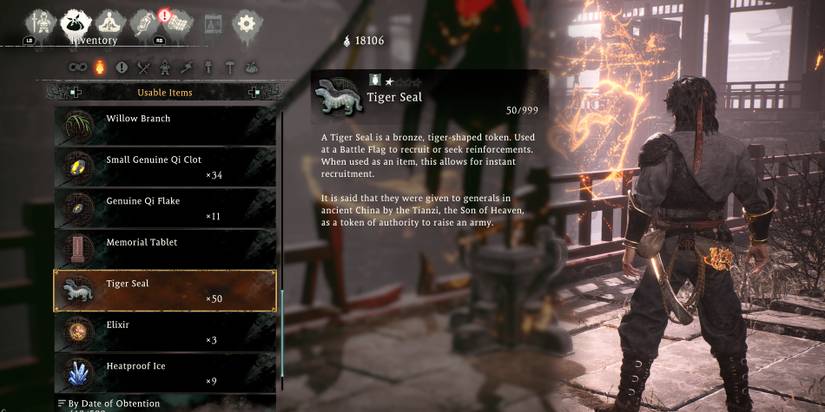
Task: Choose the Genuine Qi Flake entry
Action: [x=165, y=208]
